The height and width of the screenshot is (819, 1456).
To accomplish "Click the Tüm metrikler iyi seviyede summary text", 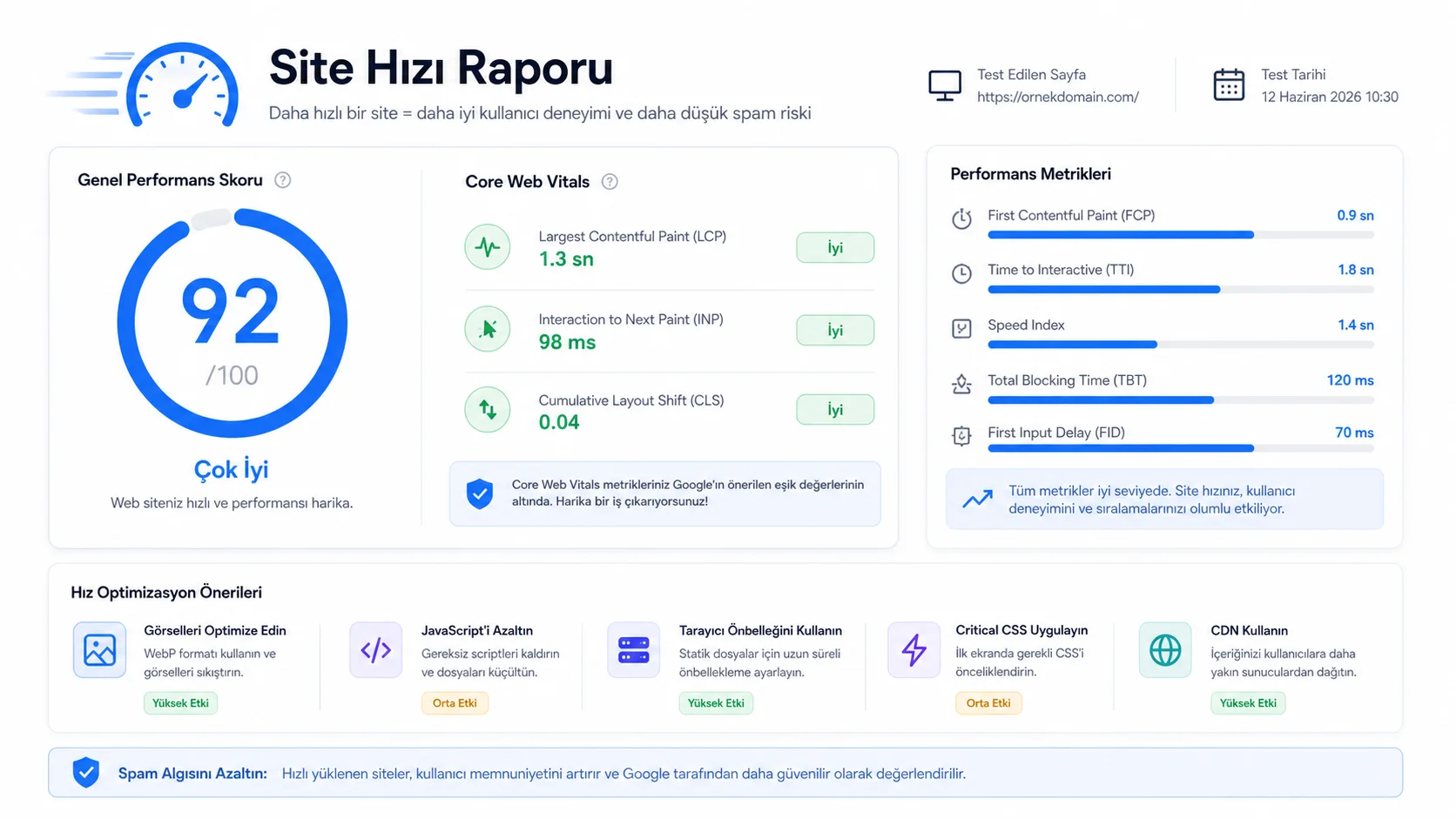I will [x=1151, y=500].
